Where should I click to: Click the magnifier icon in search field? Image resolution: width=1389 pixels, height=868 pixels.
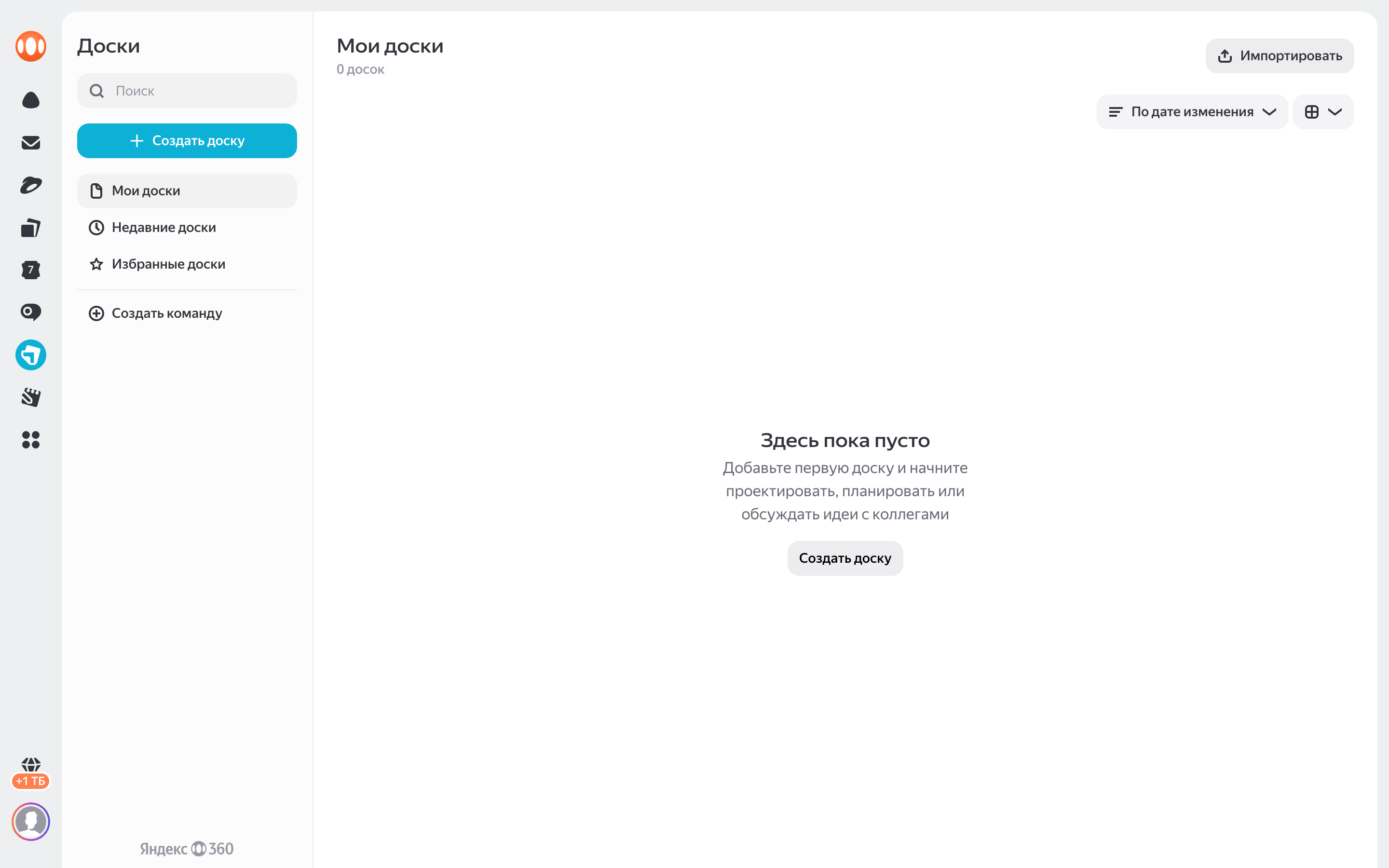tap(96, 91)
